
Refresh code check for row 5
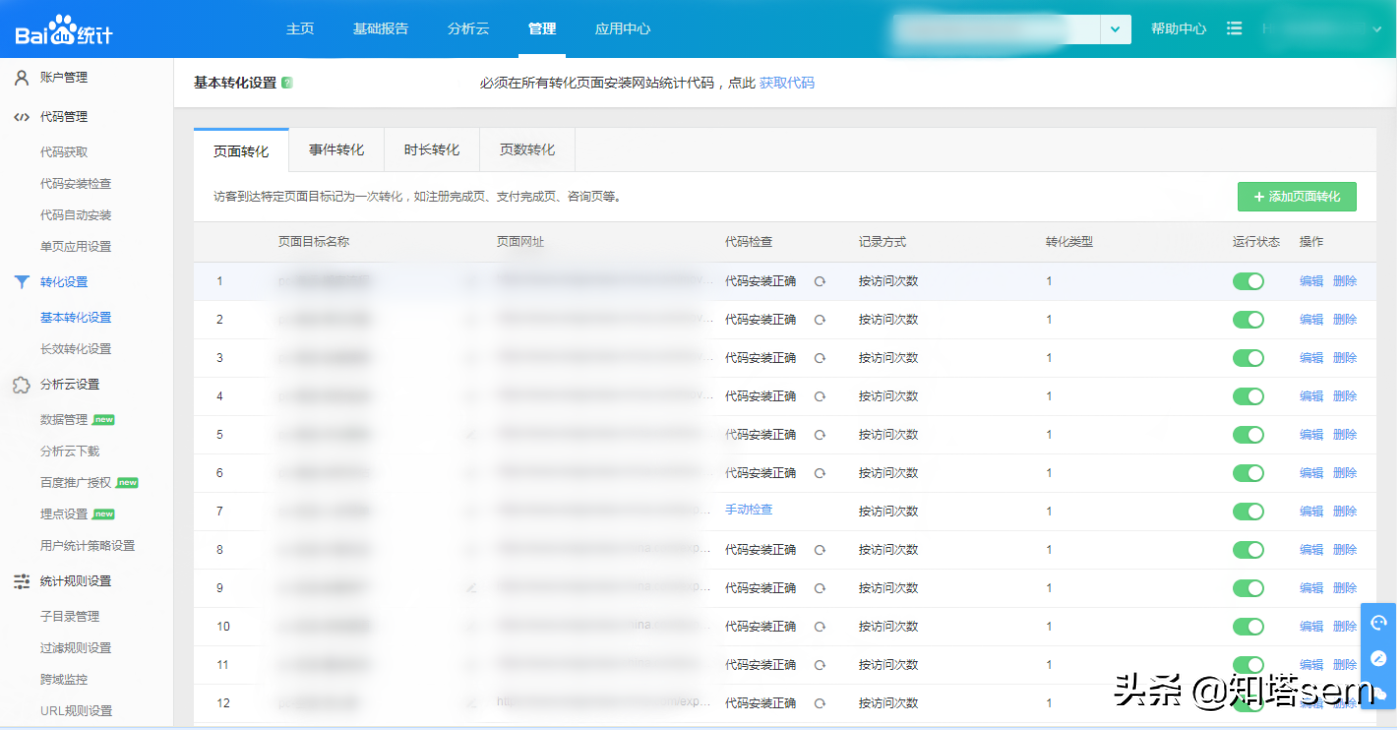pyautogui.click(x=820, y=435)
